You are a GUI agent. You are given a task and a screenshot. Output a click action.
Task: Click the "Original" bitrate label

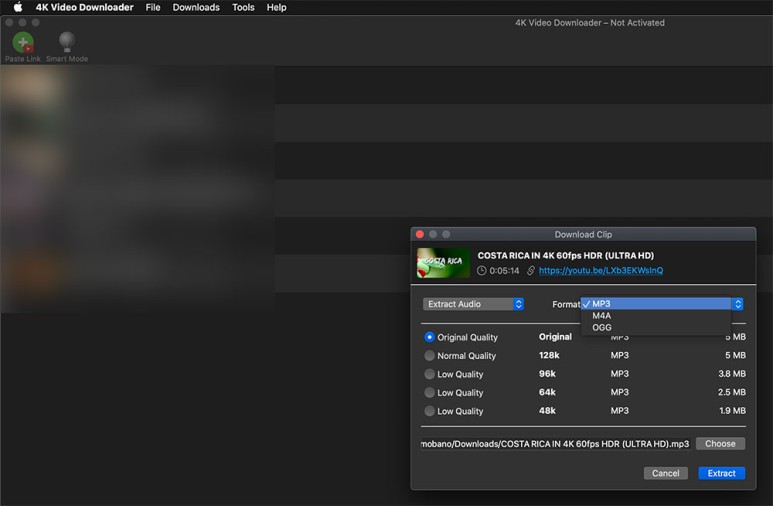click(x=555, y=337)
